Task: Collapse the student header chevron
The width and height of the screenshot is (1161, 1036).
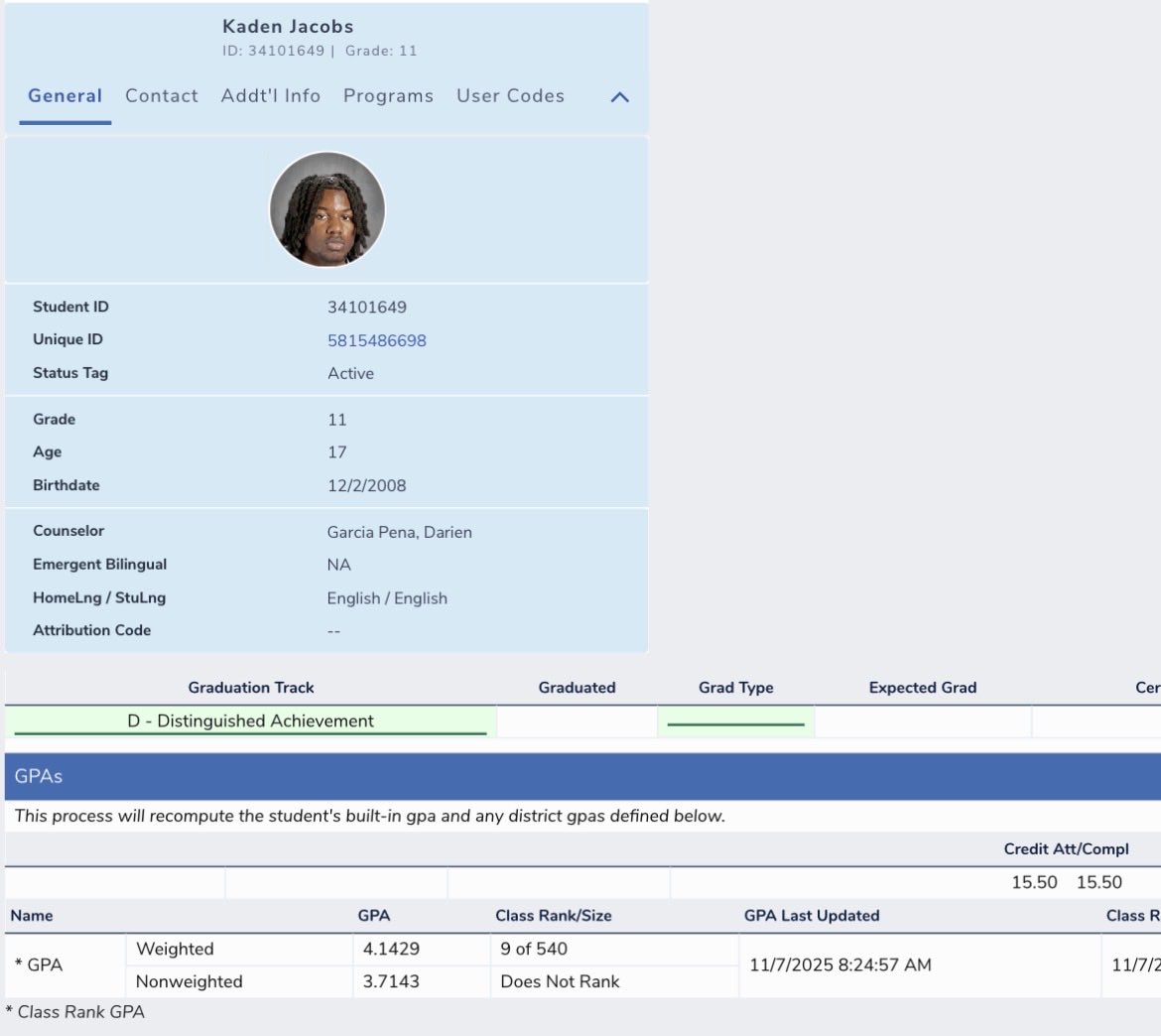Action: click(x=620, y=97)
